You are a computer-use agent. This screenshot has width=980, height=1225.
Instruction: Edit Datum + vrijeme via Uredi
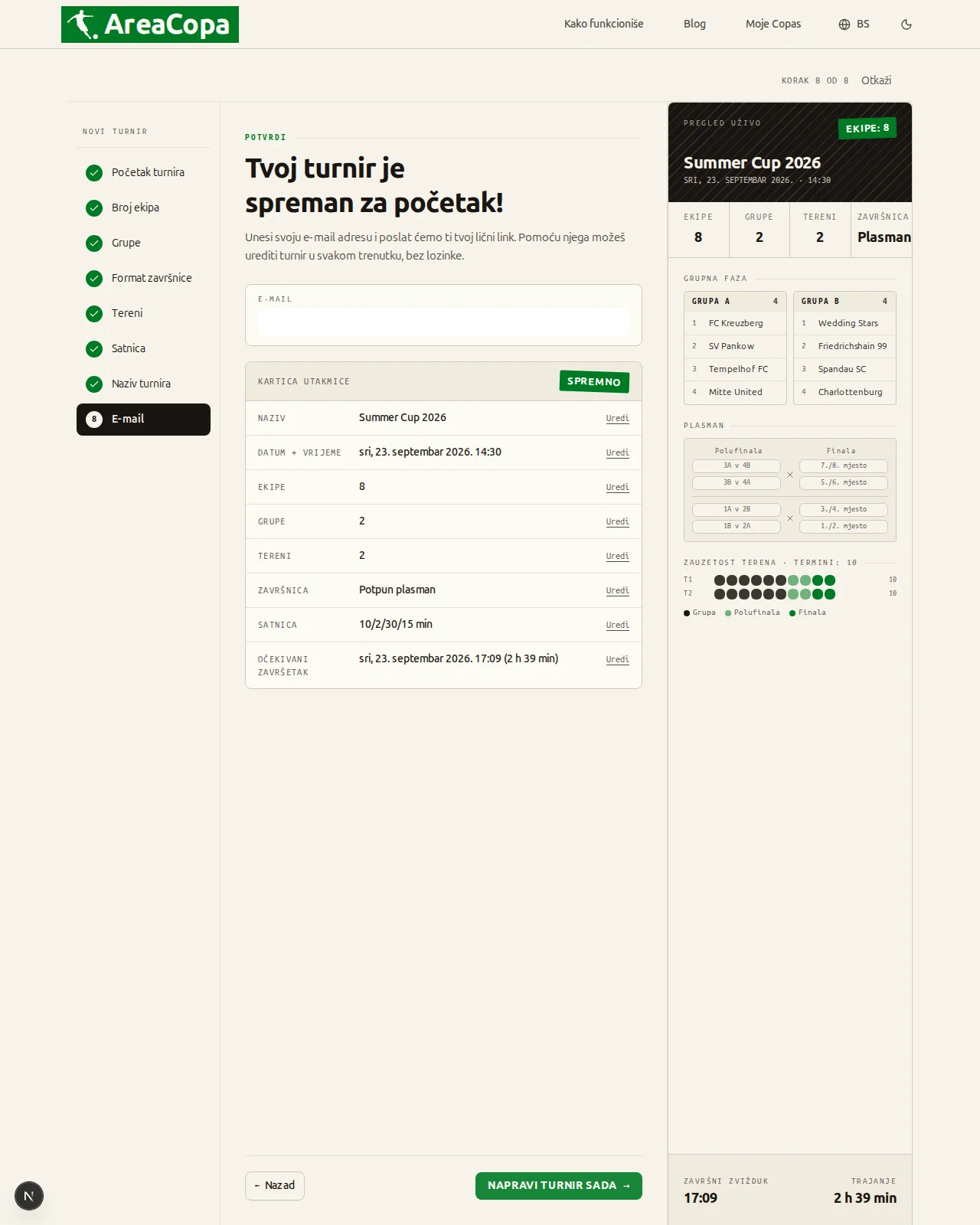click(617, 452)
